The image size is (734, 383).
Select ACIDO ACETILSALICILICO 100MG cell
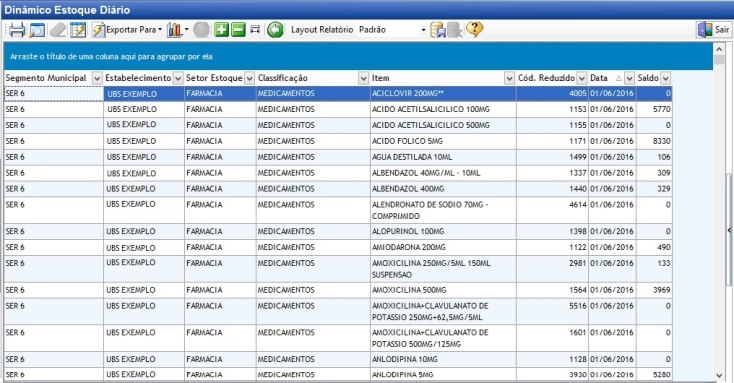[443, 110]
